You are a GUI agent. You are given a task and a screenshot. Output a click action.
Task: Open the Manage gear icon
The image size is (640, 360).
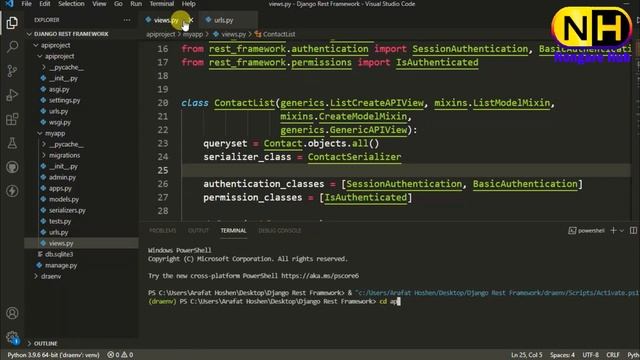click(x=12, y=338)
